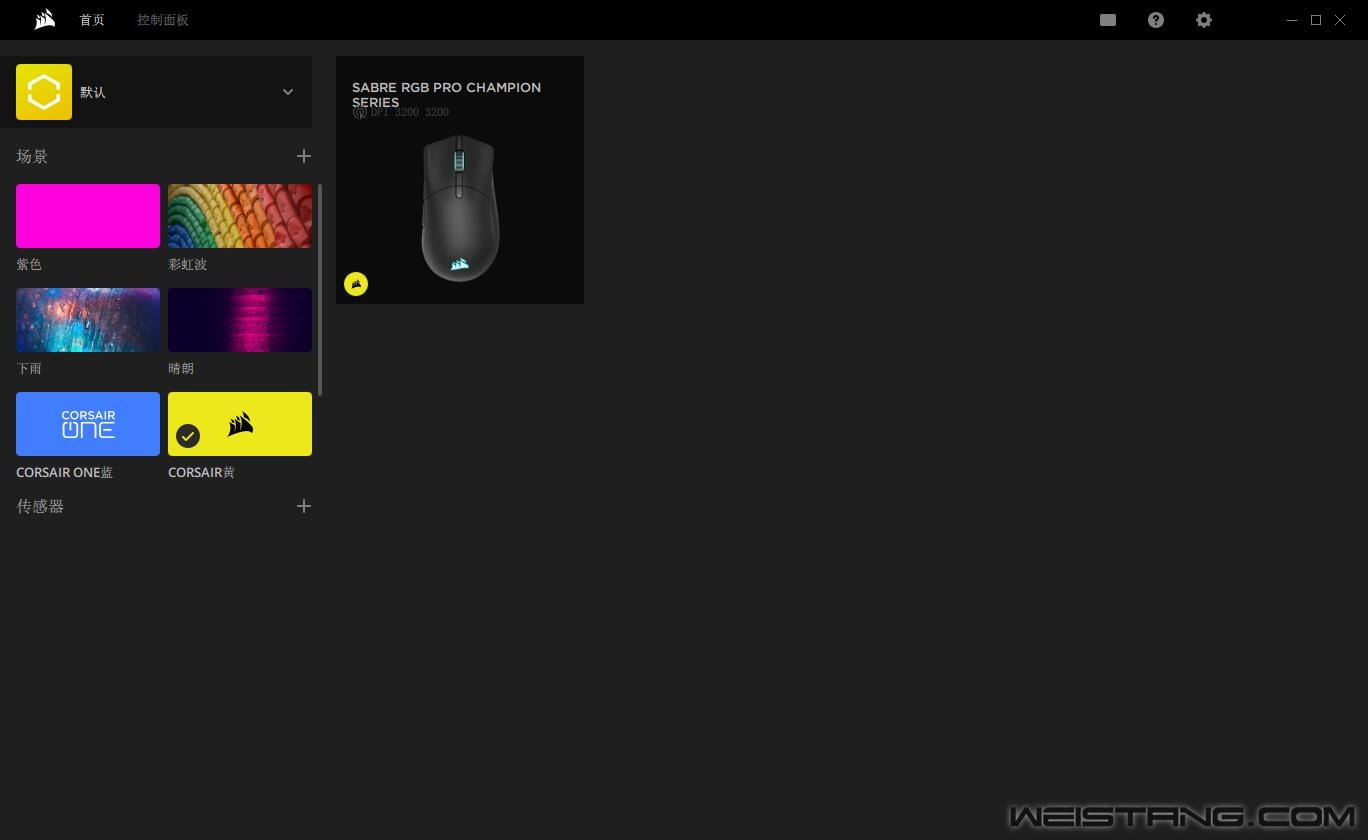This screenshot has width=1368, height=840.
Task: Click the scenes panel scrollbar
Action: click(x=320, y=289)
